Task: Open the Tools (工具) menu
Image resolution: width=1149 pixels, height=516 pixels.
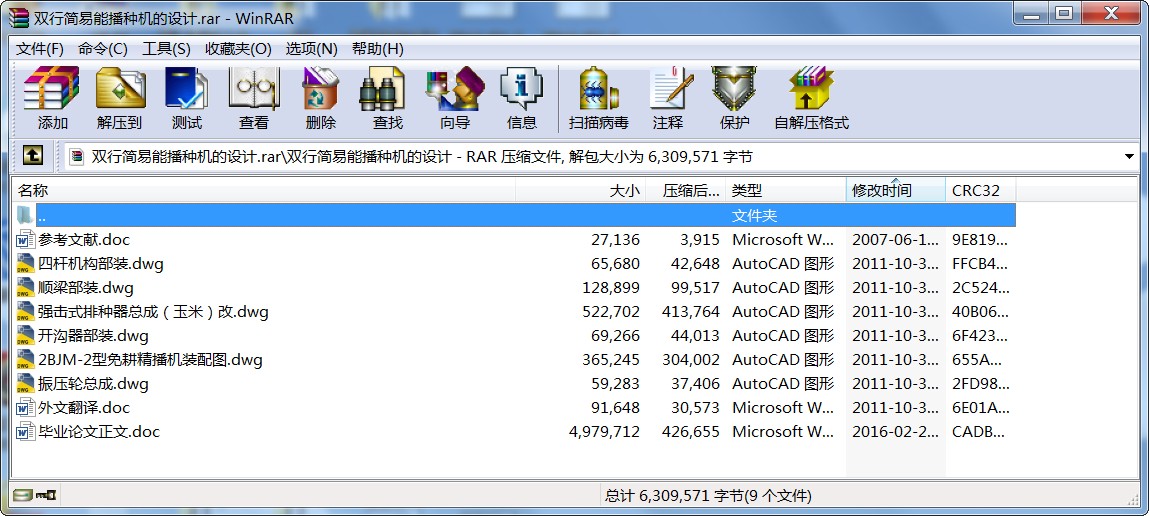Action: [x=166, y=49]
